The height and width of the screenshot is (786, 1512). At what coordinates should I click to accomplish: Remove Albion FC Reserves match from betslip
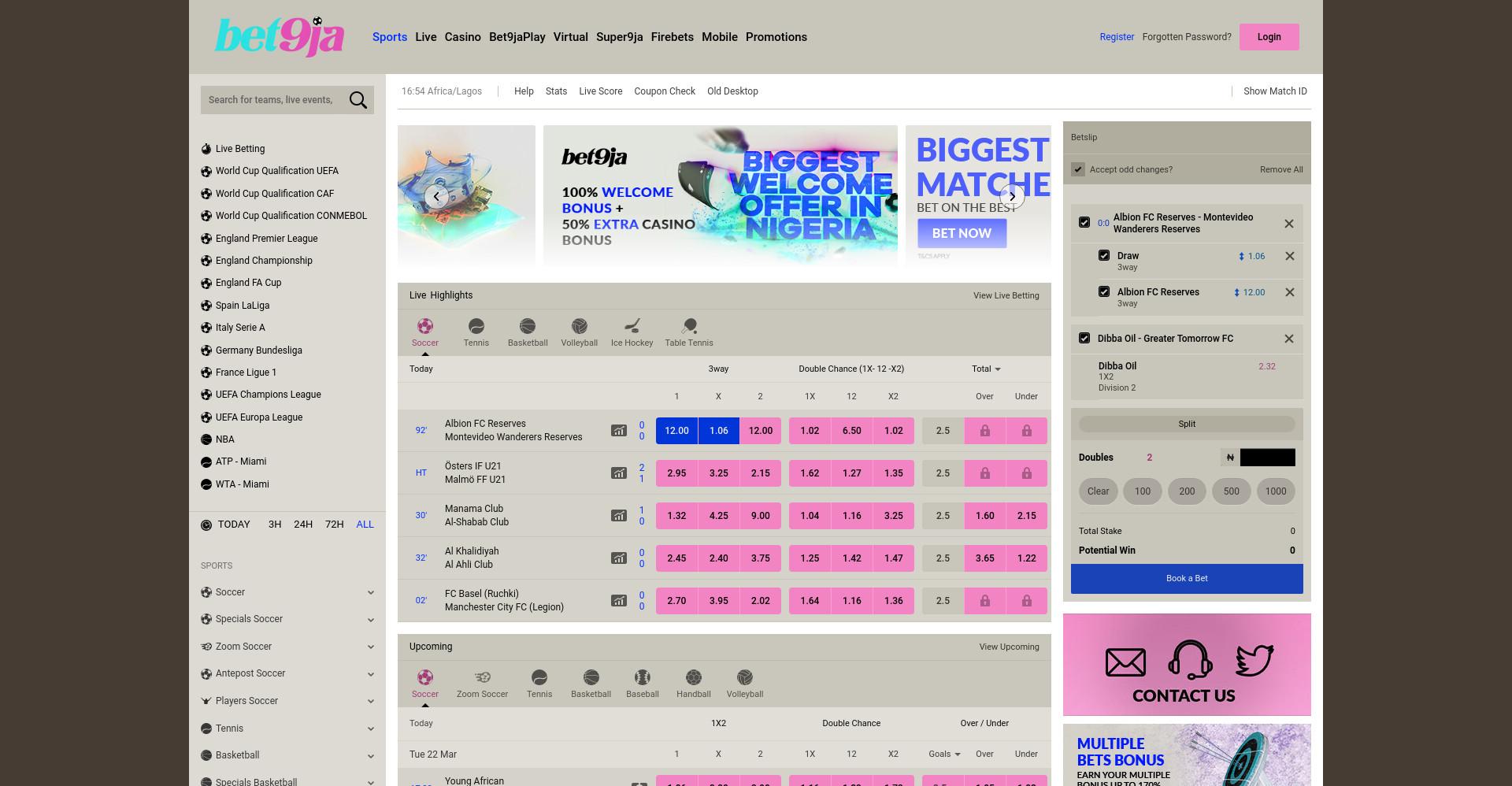click(1289, 224)
